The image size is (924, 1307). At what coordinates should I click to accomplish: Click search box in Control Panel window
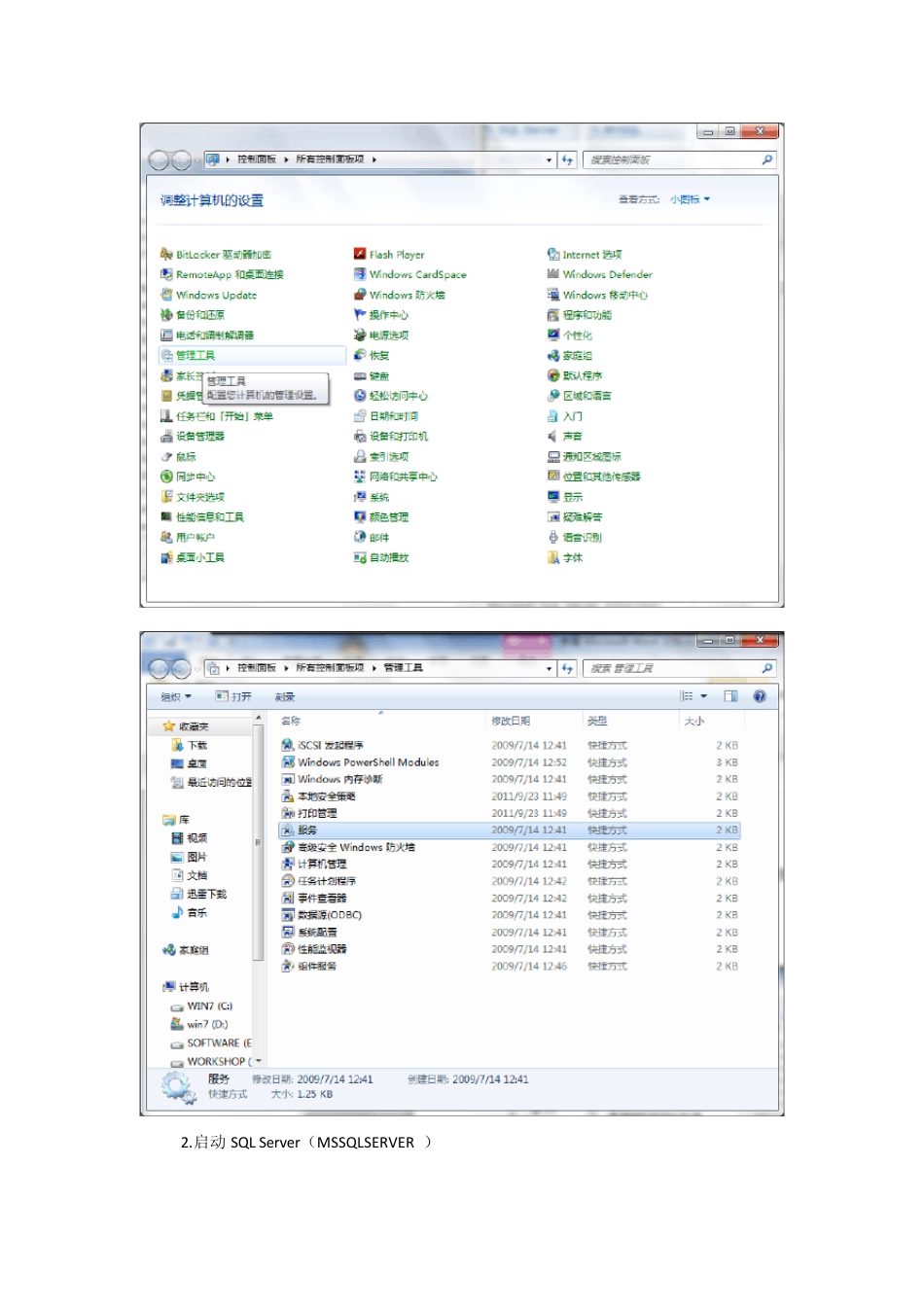[680, 159]
